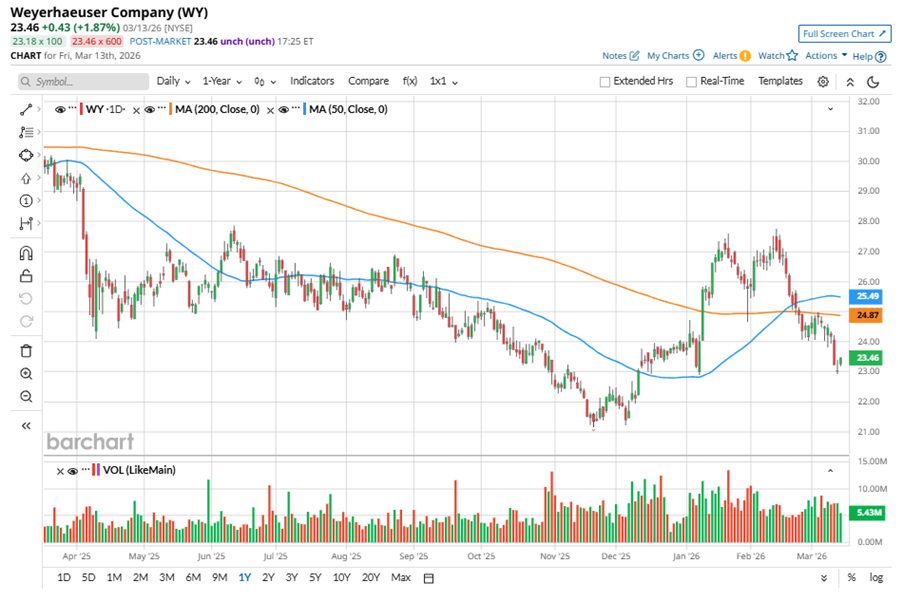This screenshot has width=903, height=601.
Task: Collapse the volume pane chevron
Action: pyautogui.click(x=830, y=470)
